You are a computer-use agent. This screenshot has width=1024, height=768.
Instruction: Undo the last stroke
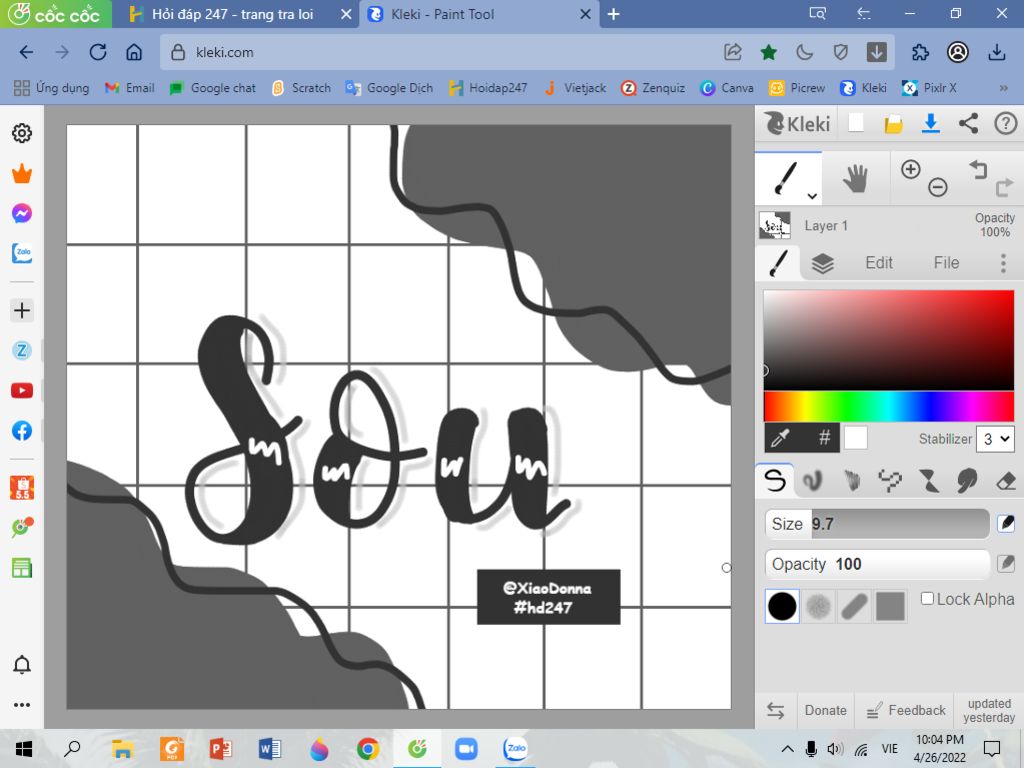pos(978,169)
